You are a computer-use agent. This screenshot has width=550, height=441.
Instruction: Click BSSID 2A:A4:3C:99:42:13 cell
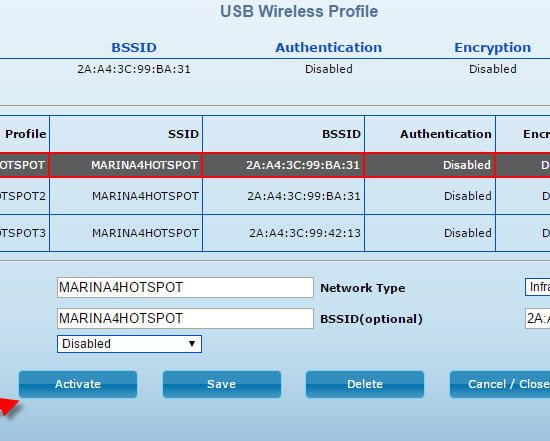305,233
